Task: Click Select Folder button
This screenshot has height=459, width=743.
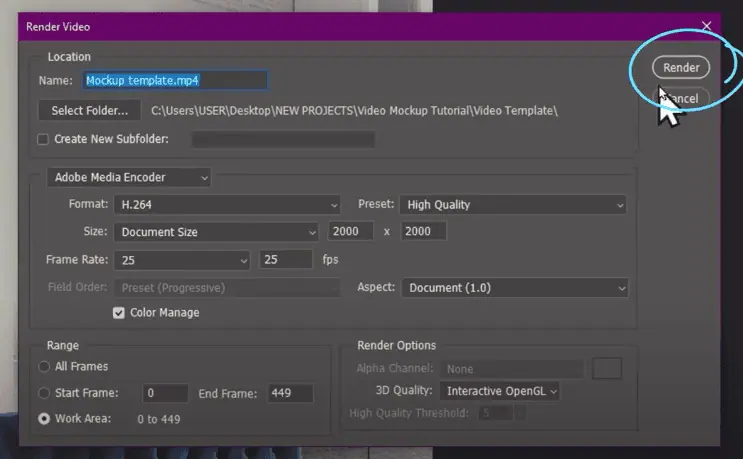Action: click(x=90, y=110)
